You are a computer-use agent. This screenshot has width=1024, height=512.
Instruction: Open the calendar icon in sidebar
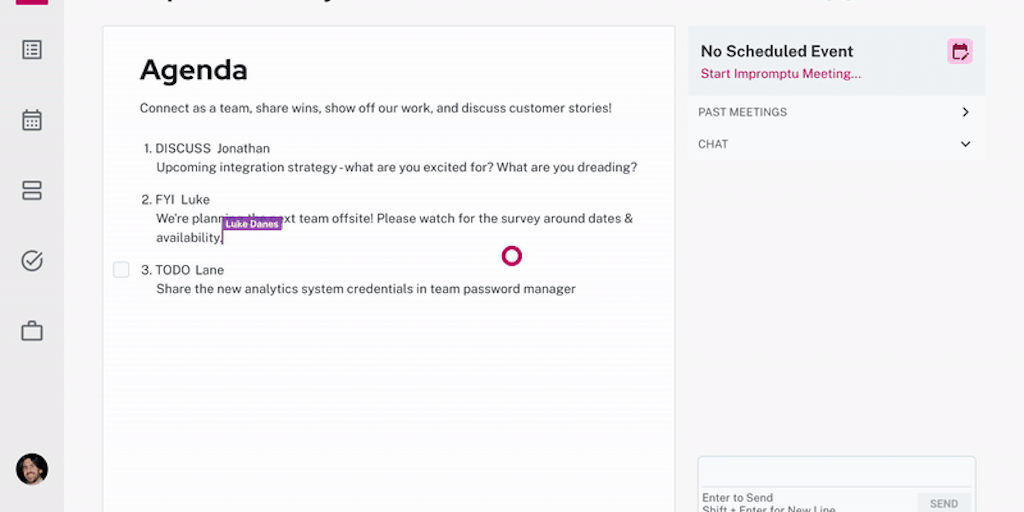[32, 120]
